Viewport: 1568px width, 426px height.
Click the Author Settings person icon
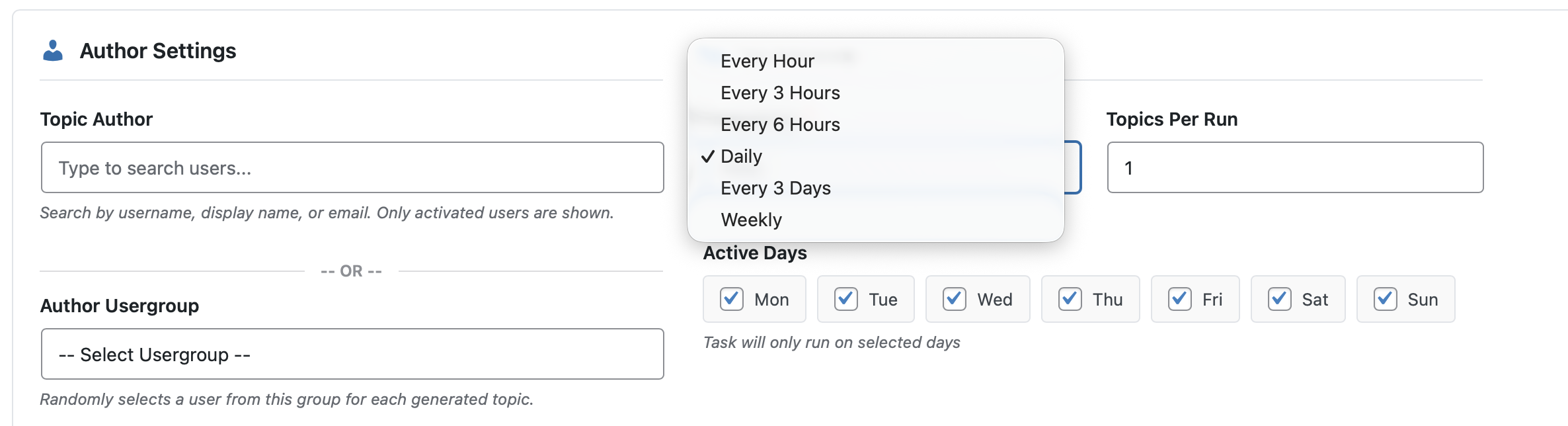click(53, 51)
